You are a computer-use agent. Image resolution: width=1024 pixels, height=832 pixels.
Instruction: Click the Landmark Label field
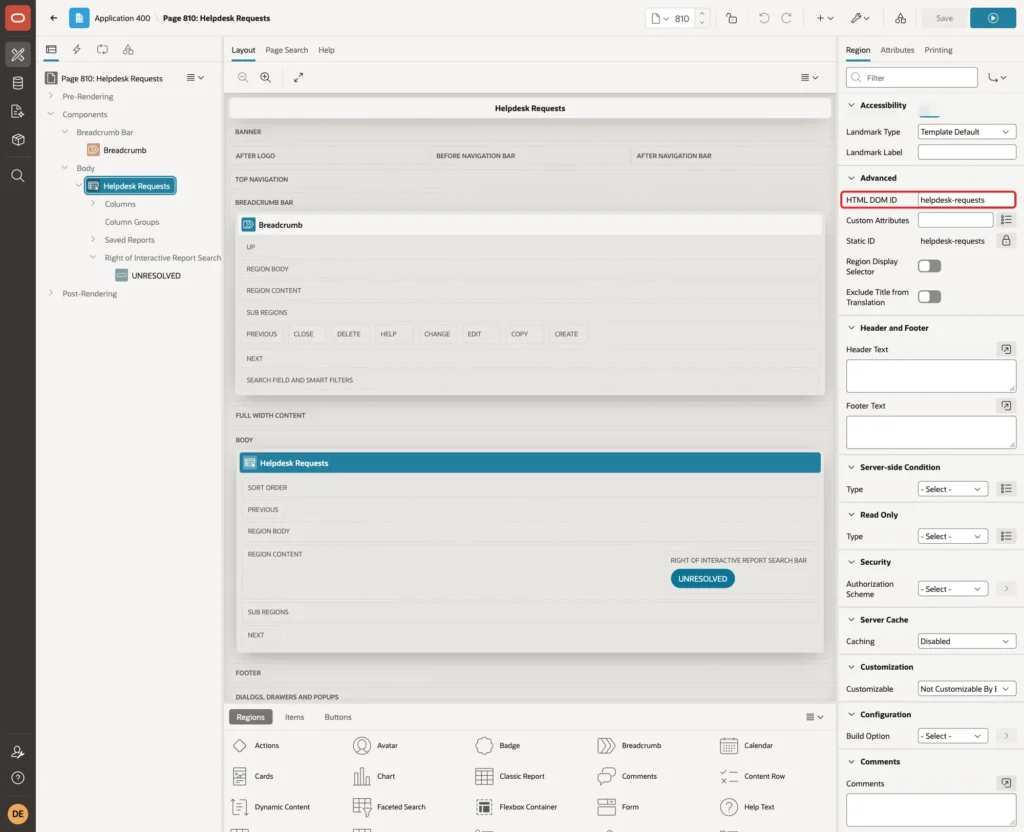tap(967, 152)
